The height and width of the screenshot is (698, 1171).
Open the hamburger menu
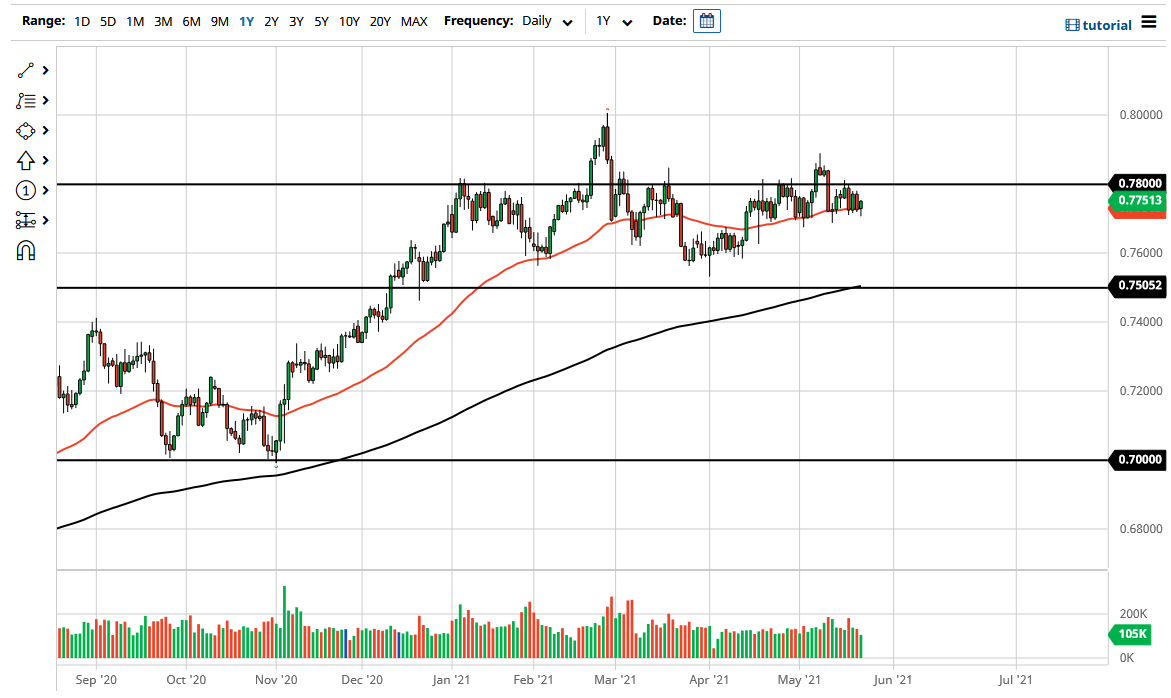(1149, 22)
